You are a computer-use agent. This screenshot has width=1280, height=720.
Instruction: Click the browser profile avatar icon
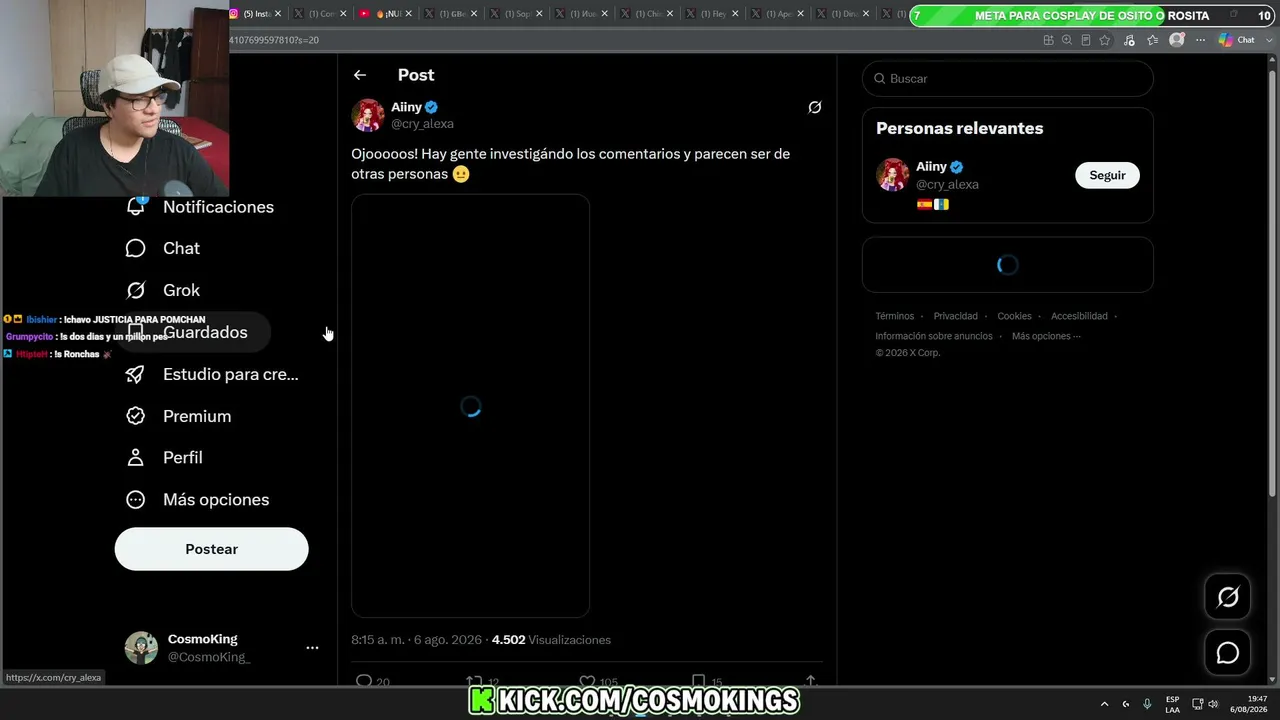click(1177, 40)
